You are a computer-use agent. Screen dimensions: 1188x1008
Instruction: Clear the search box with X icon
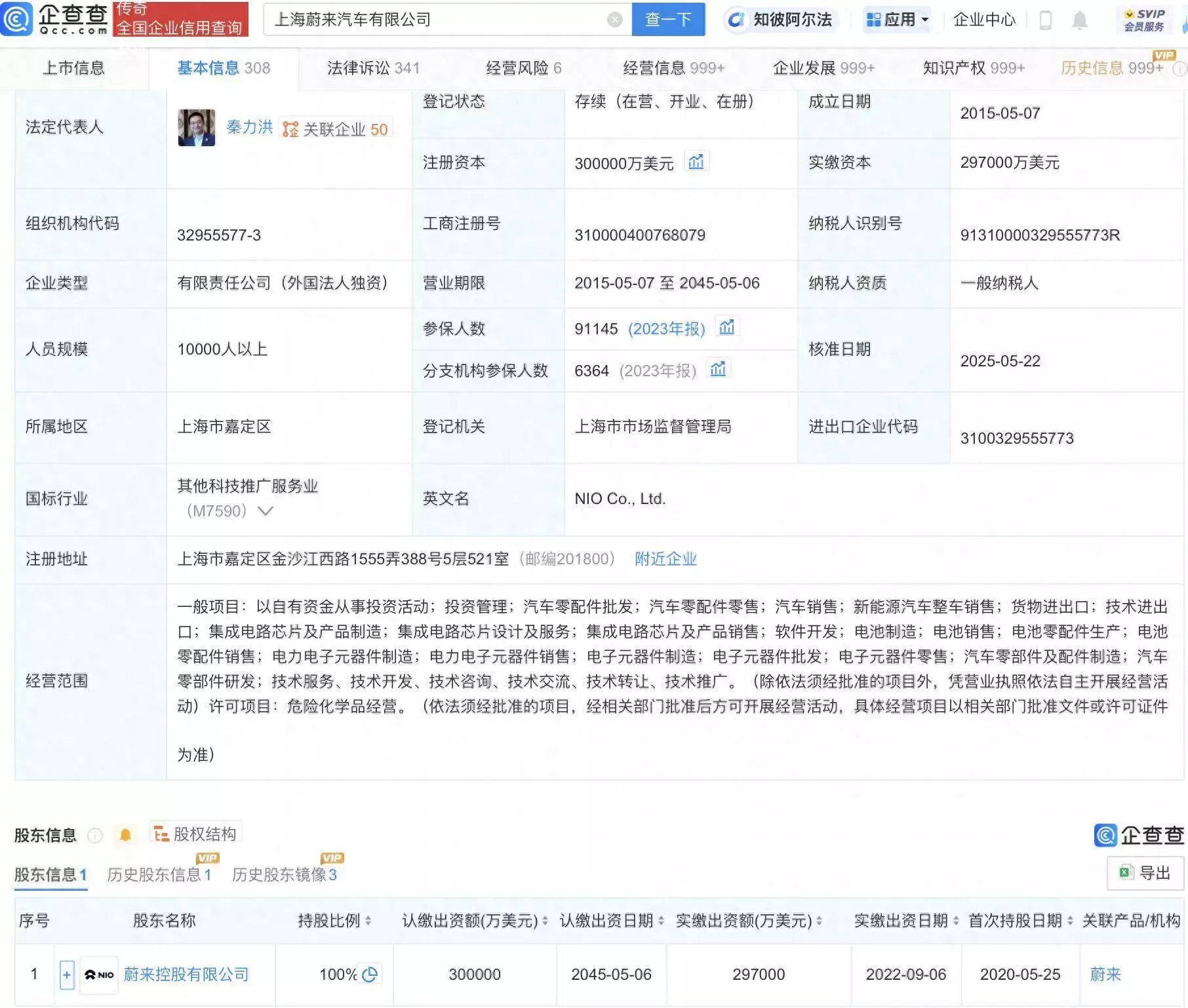point(614,20)
